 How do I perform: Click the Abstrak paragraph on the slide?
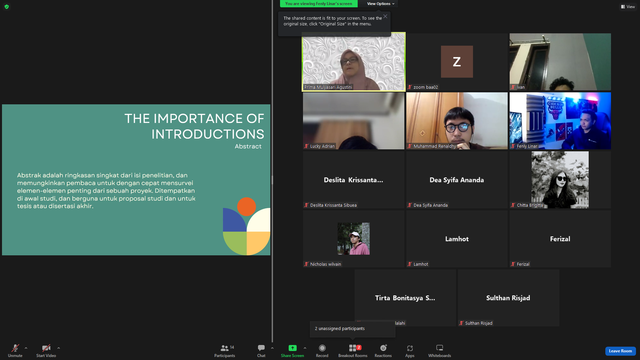pyautogui.click(x=106, y=191)
